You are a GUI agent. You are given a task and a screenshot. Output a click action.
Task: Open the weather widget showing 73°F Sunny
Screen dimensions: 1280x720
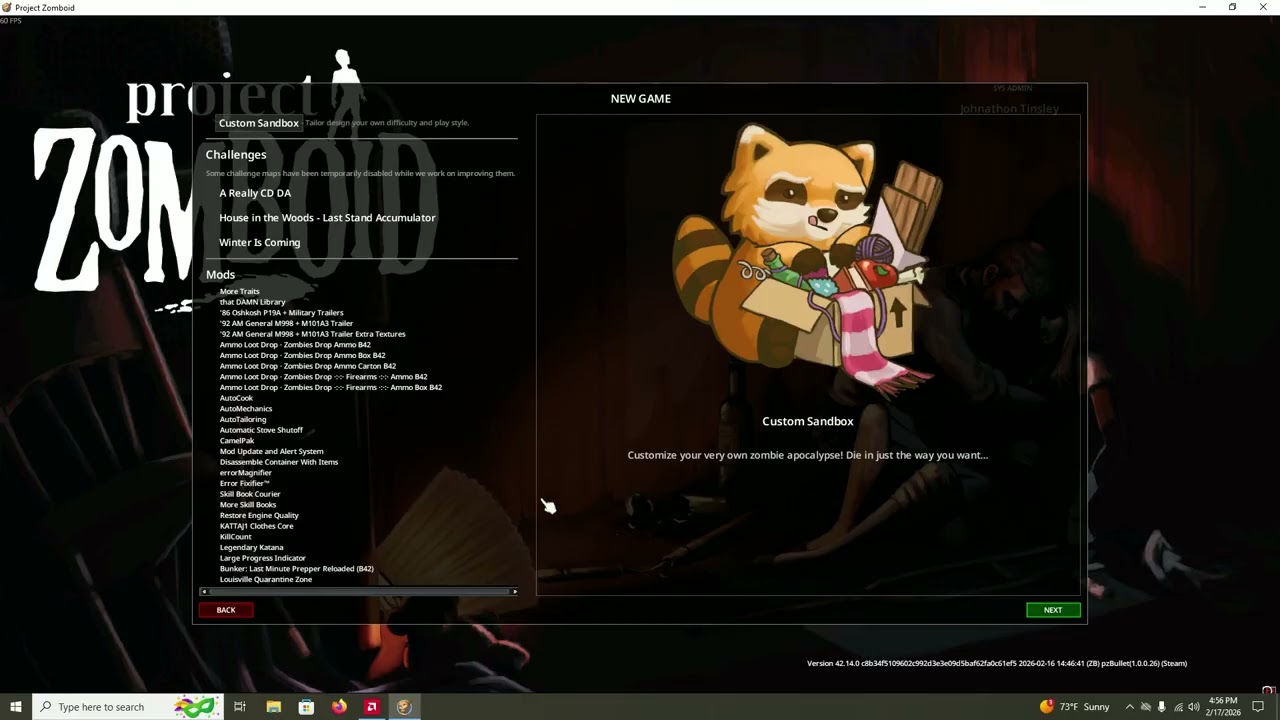[1075, 707]
